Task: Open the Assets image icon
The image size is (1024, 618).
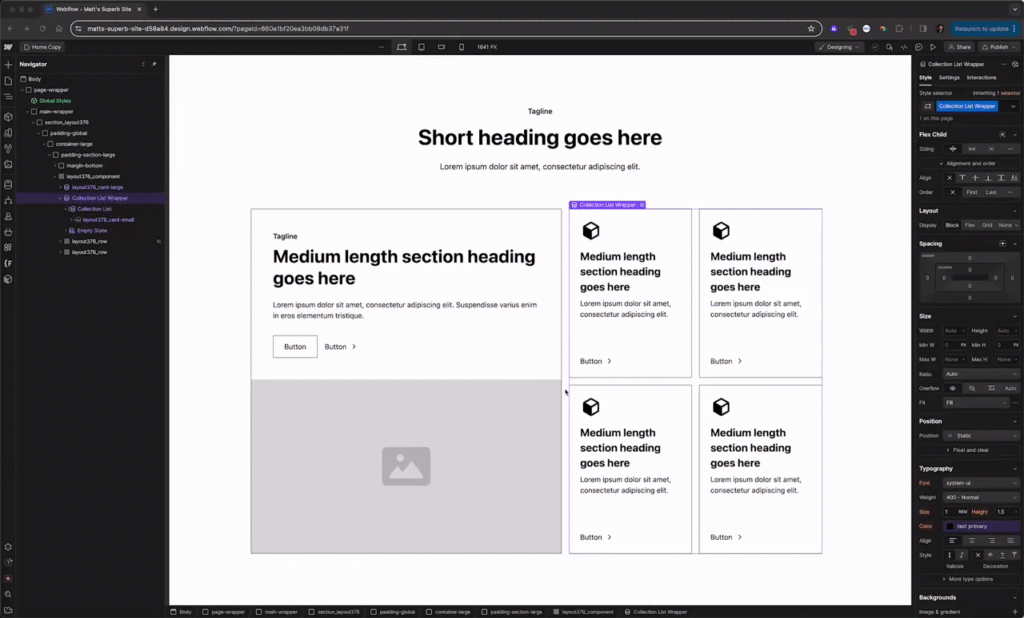Action: [8, 165]
